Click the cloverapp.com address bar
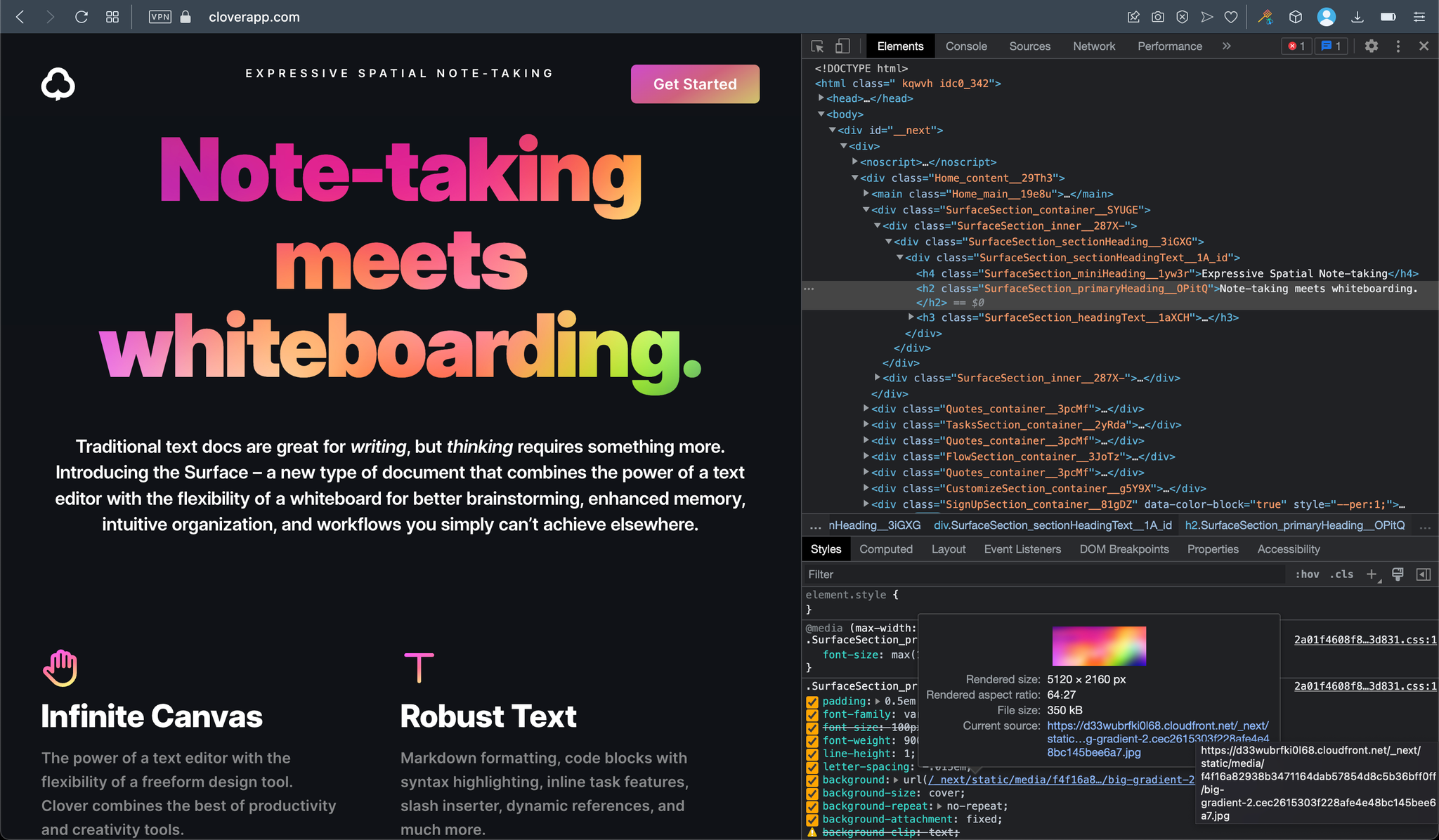 pos(254,17)
